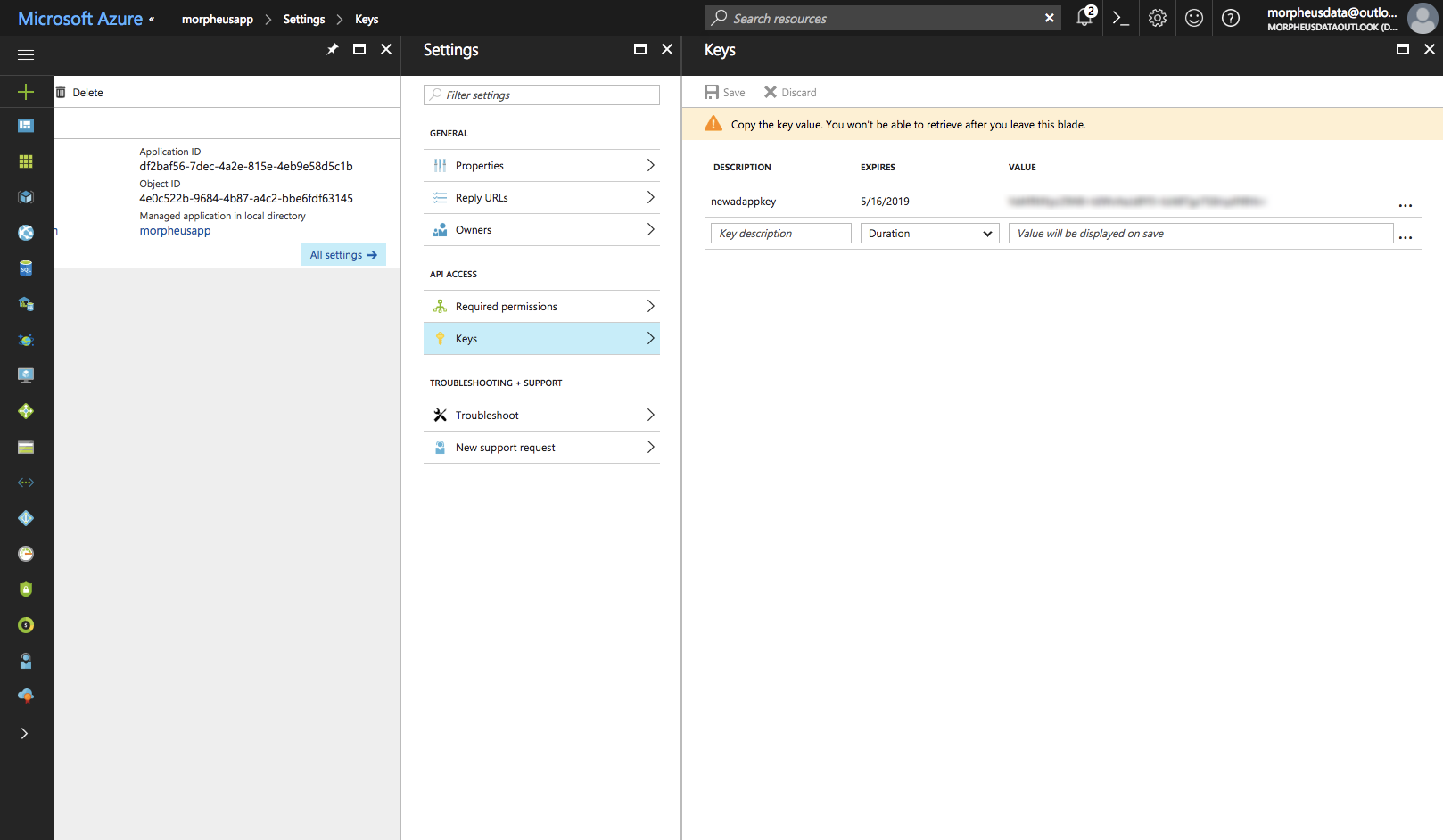This screenshot has height=840, width=1443.
Task: Open Owners settings row
Action: (x=542, y=230)
